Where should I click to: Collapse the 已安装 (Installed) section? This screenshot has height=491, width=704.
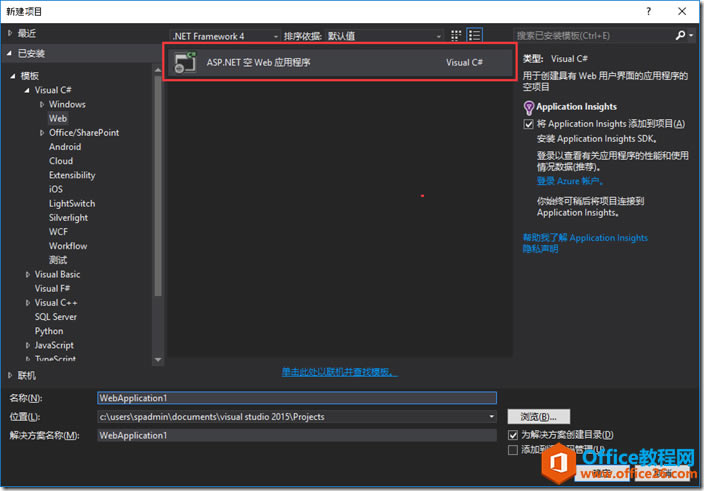point(9,53)
